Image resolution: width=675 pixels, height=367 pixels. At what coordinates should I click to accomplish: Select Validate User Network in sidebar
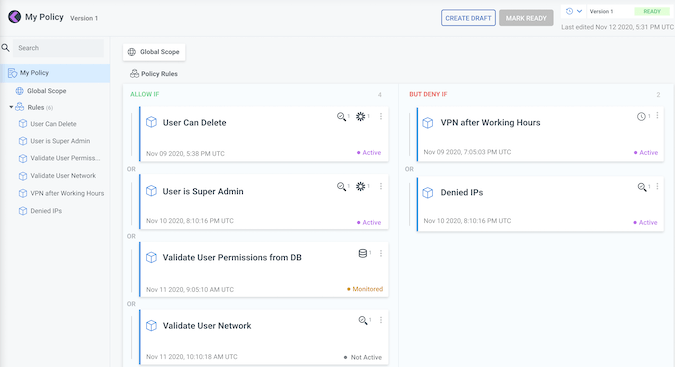coord(63,176)
